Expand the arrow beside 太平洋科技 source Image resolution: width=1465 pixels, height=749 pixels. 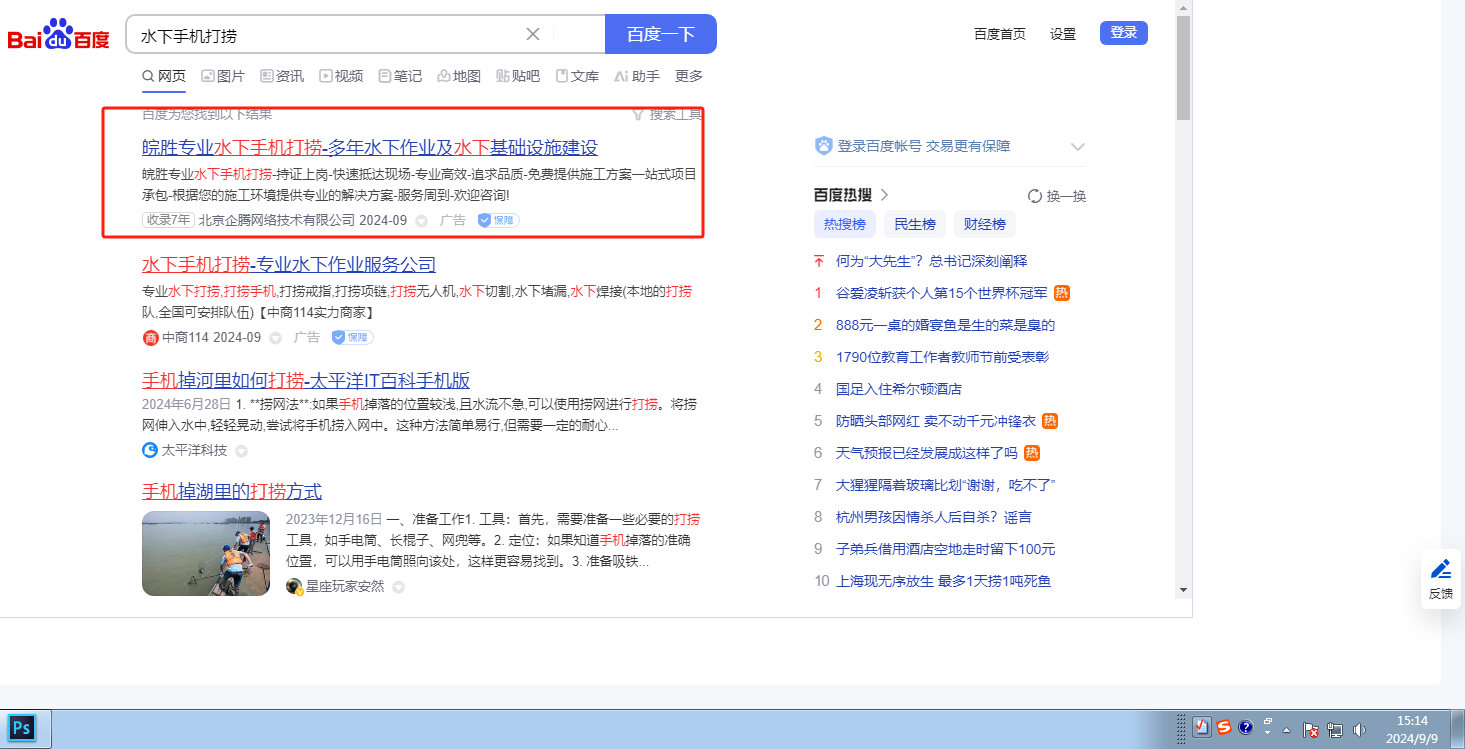tap(241, 451)
